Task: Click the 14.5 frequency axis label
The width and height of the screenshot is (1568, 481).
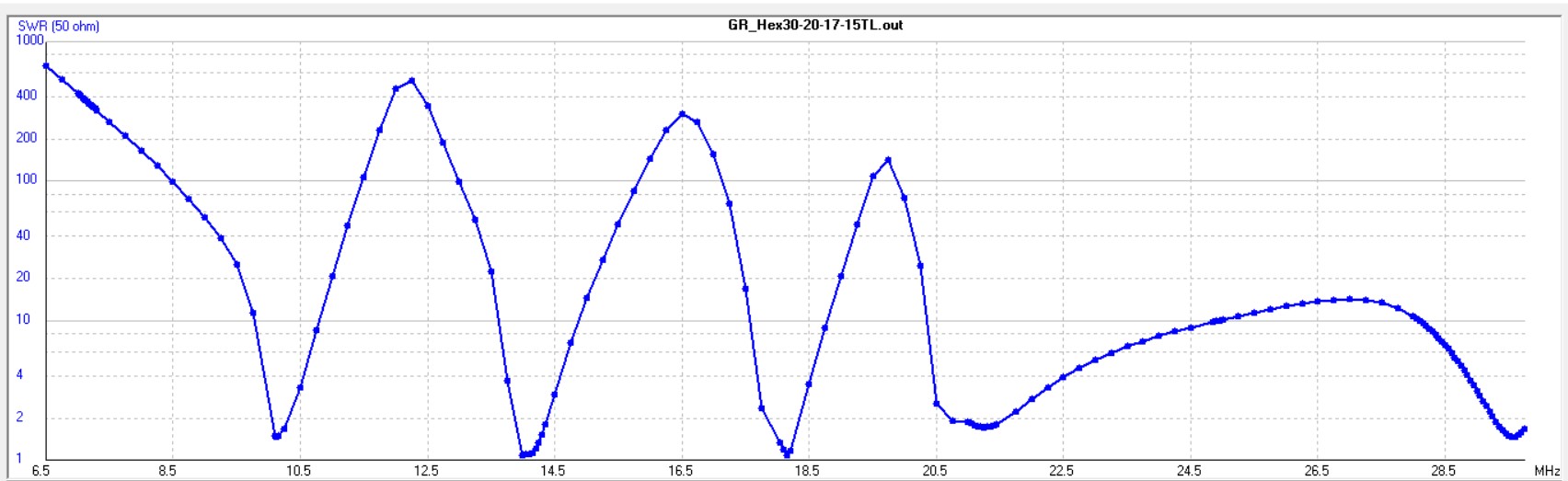Action: [552, 471]
